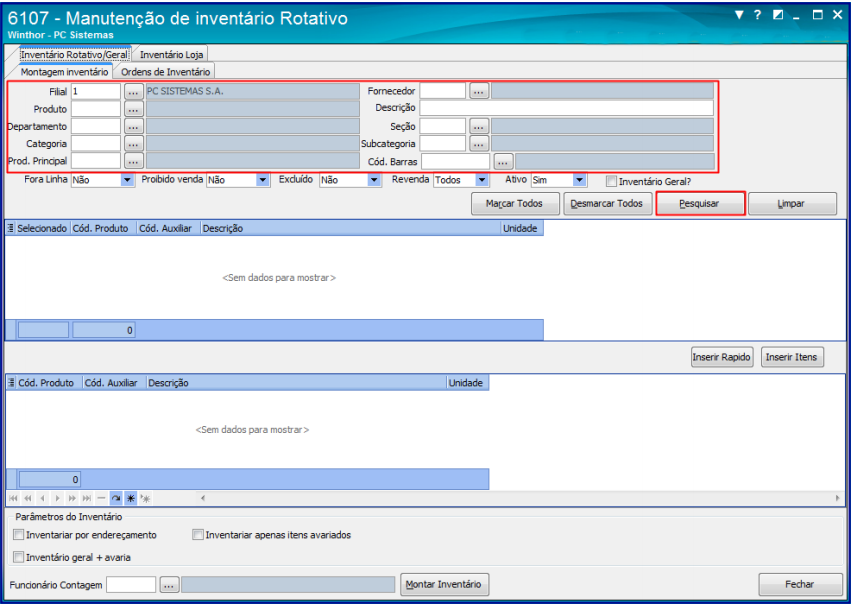Expand the Proibido venda dropdown
This screenshot has height=605, width=851.
[263, 180]
